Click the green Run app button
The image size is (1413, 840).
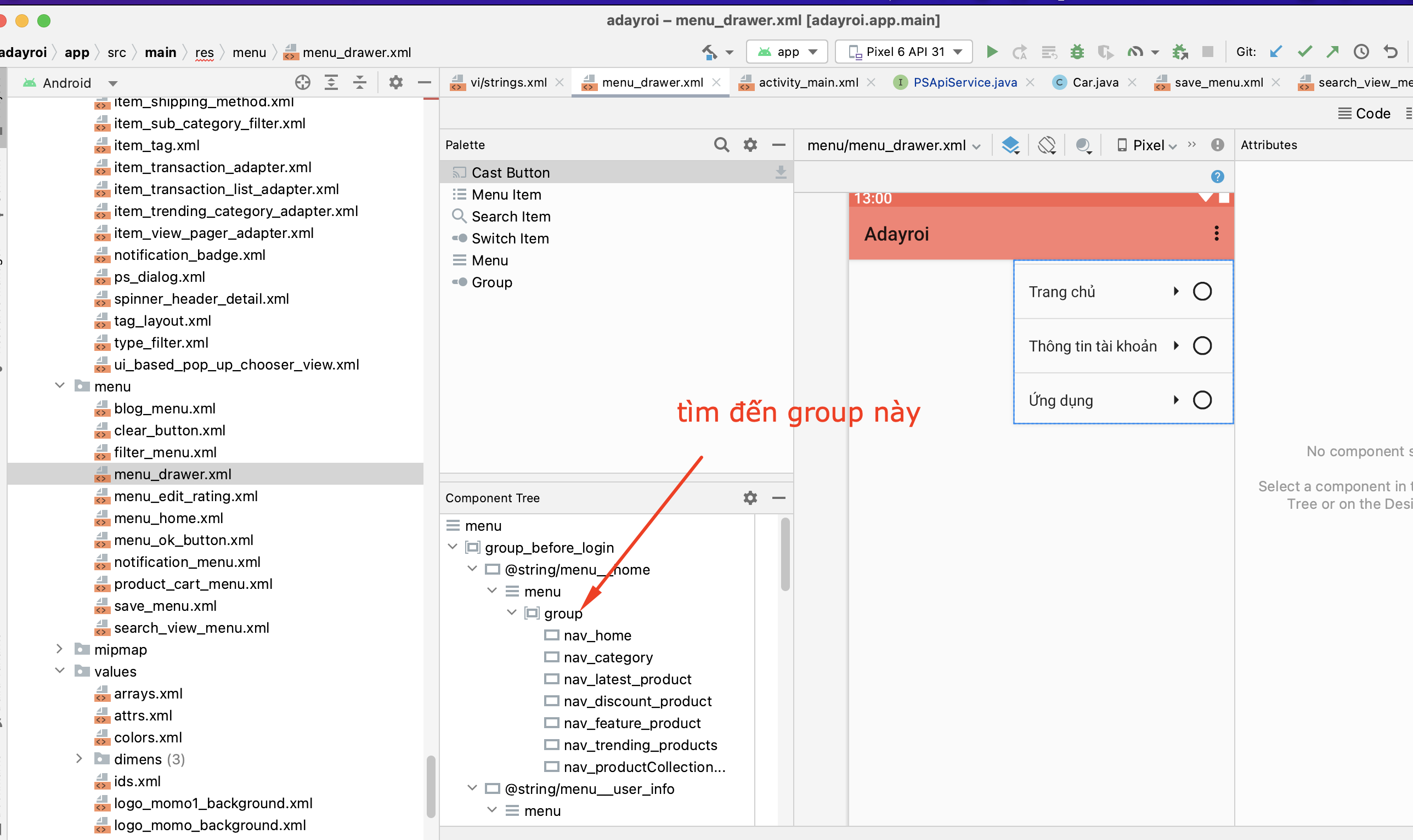click(x=992, y=52)
